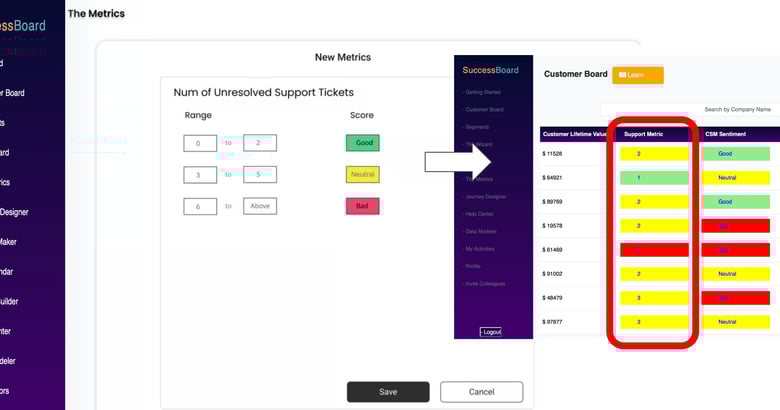Screen dimensions: 780x410
Task: Click Neutral range end field containing 5
Action: [260, 175]
